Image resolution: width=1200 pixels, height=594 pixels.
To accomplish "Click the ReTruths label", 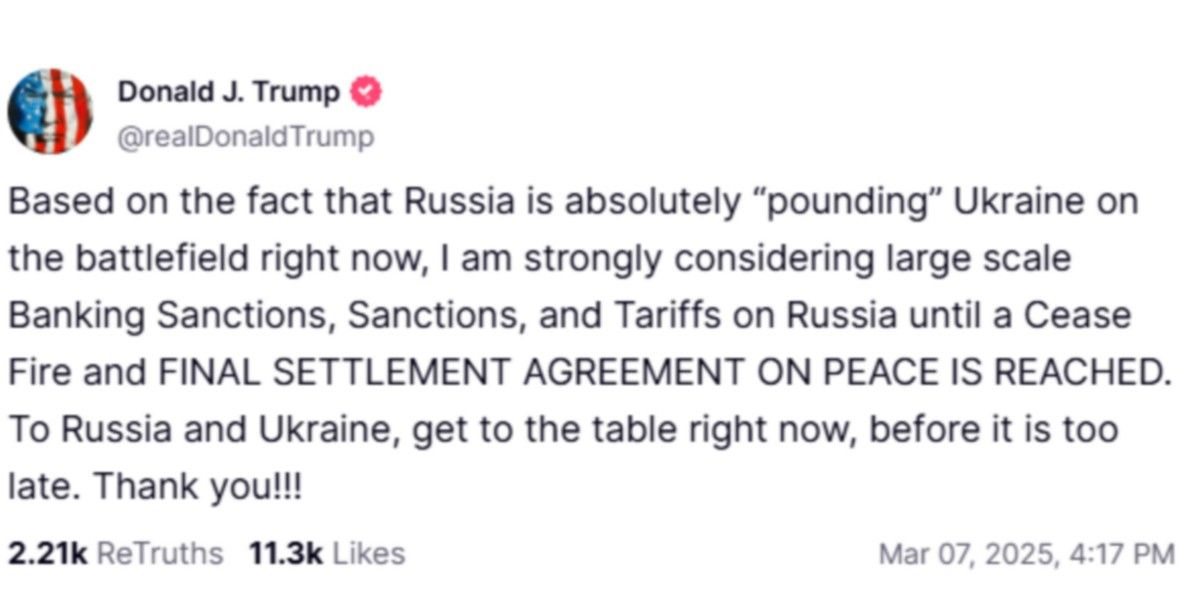I will [x=160, y=553].
